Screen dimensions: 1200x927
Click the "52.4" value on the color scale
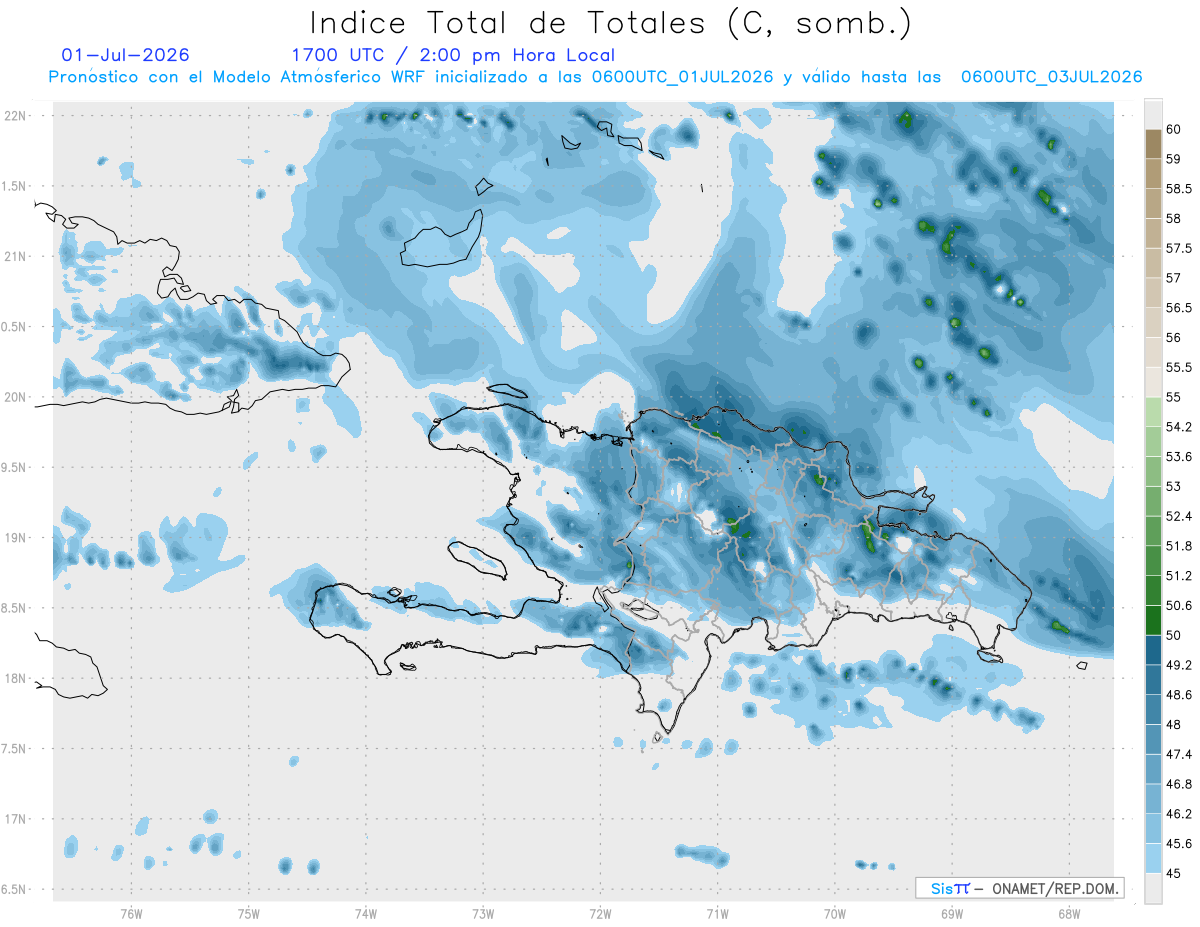click(1178, 517)
